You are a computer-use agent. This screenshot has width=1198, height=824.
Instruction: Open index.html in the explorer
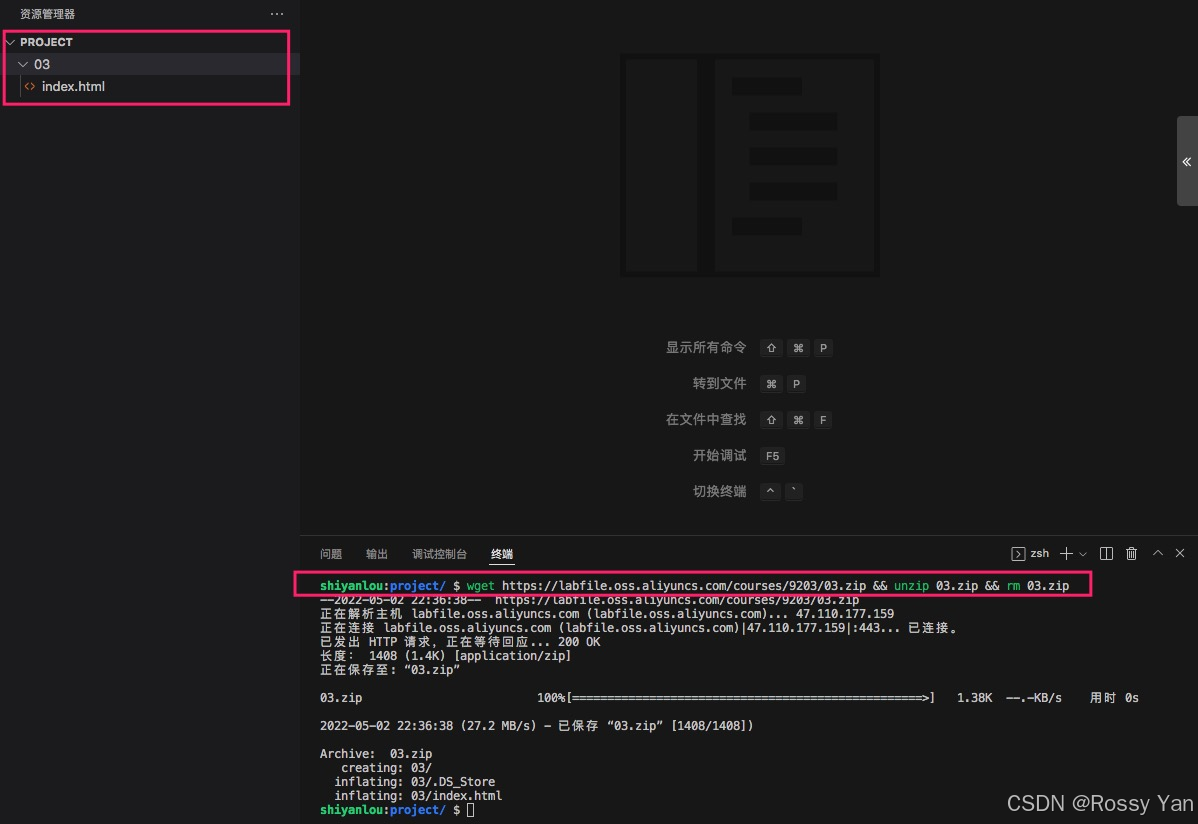(x=73, y=86)
